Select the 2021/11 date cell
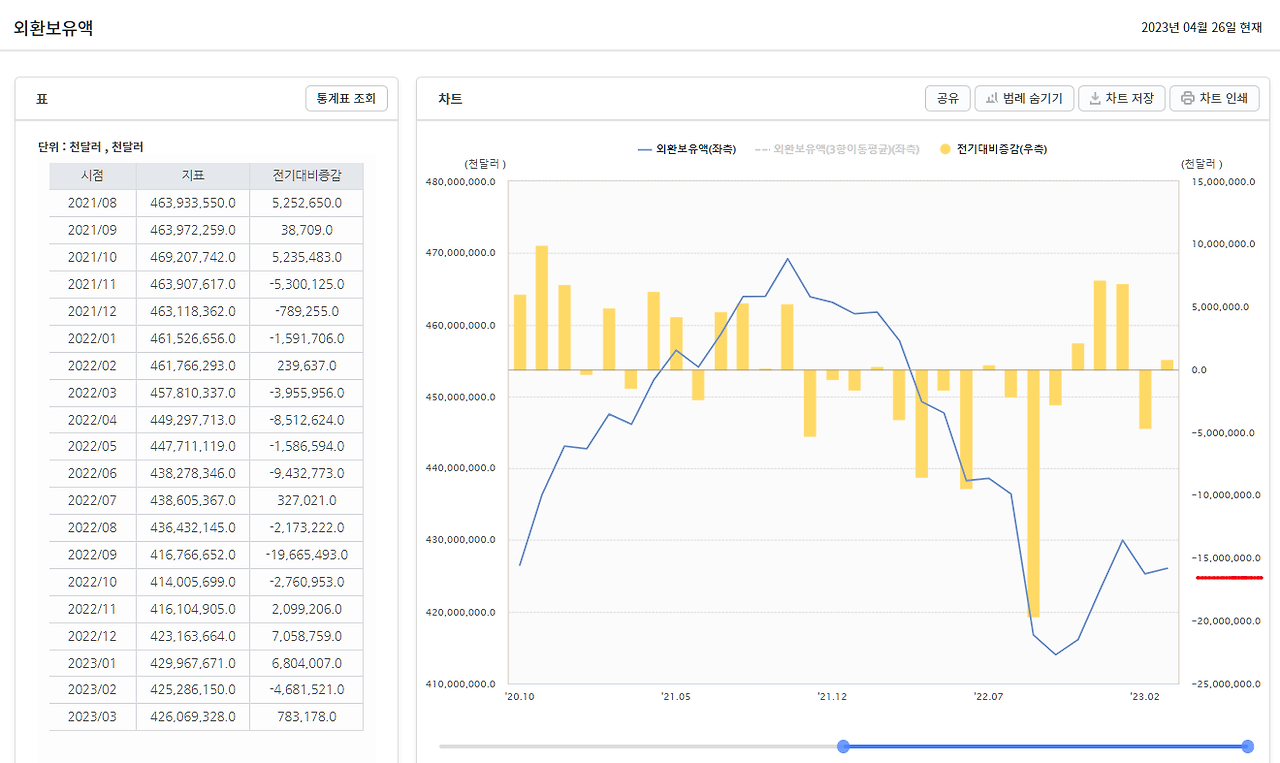Screen dimensions: 1280x763 pyautogui.click(x=93, y=284)
